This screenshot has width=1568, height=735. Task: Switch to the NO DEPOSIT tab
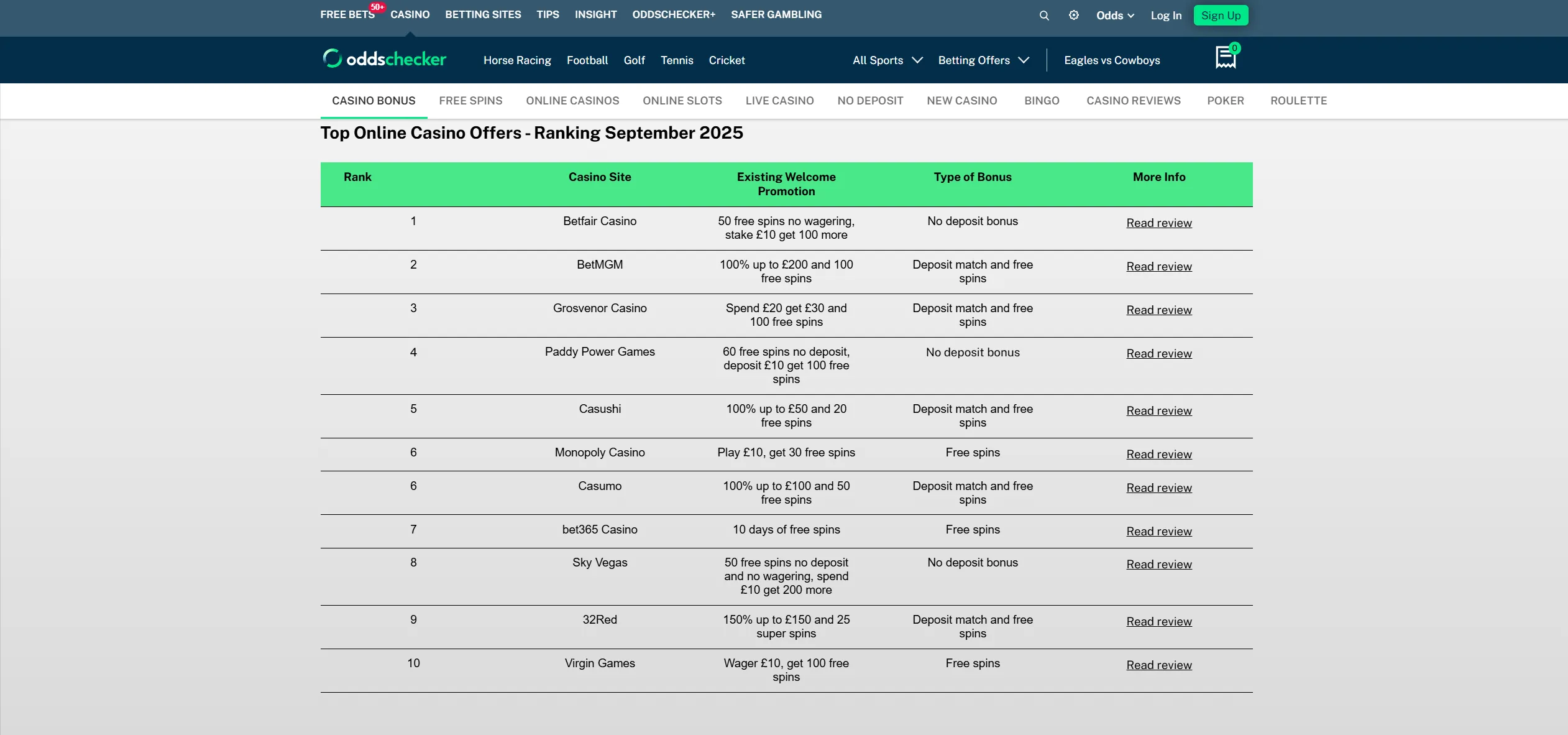pyautogui.click(x=870, y=101)
